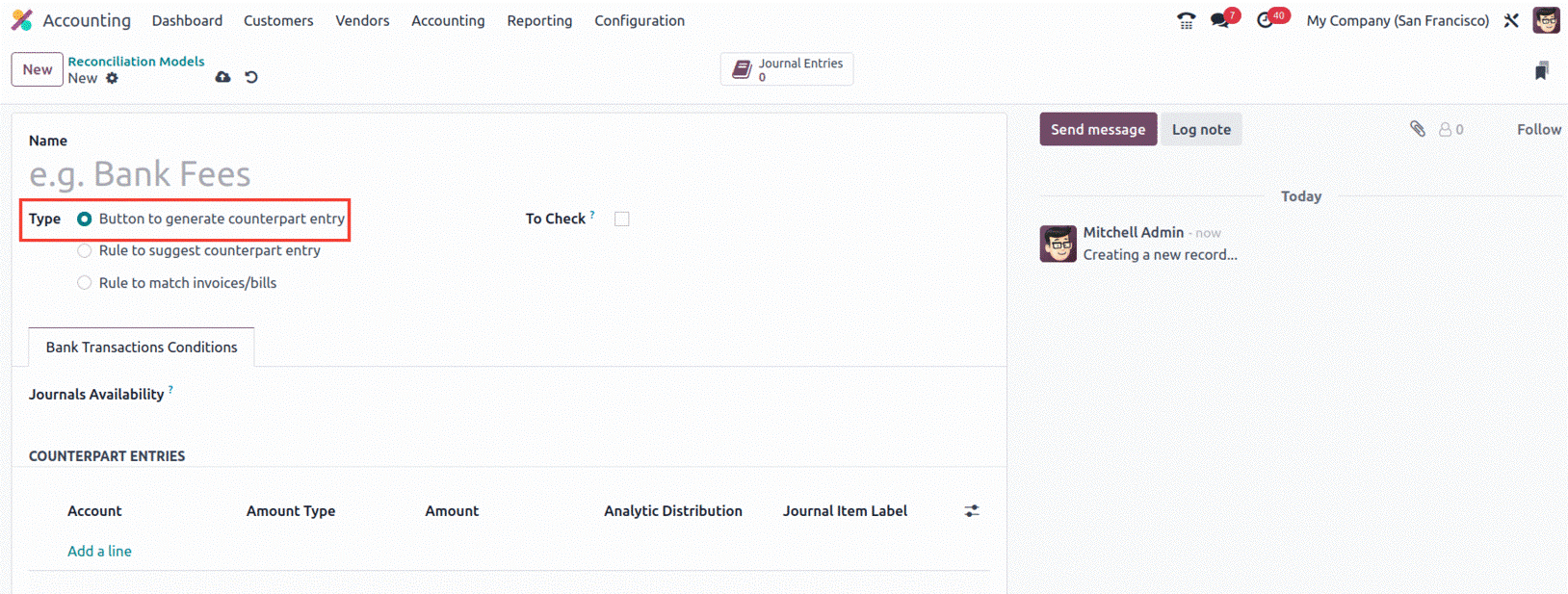Select Rule to suggest counterpart entry

pyautogui.click(x=198, y=250)
